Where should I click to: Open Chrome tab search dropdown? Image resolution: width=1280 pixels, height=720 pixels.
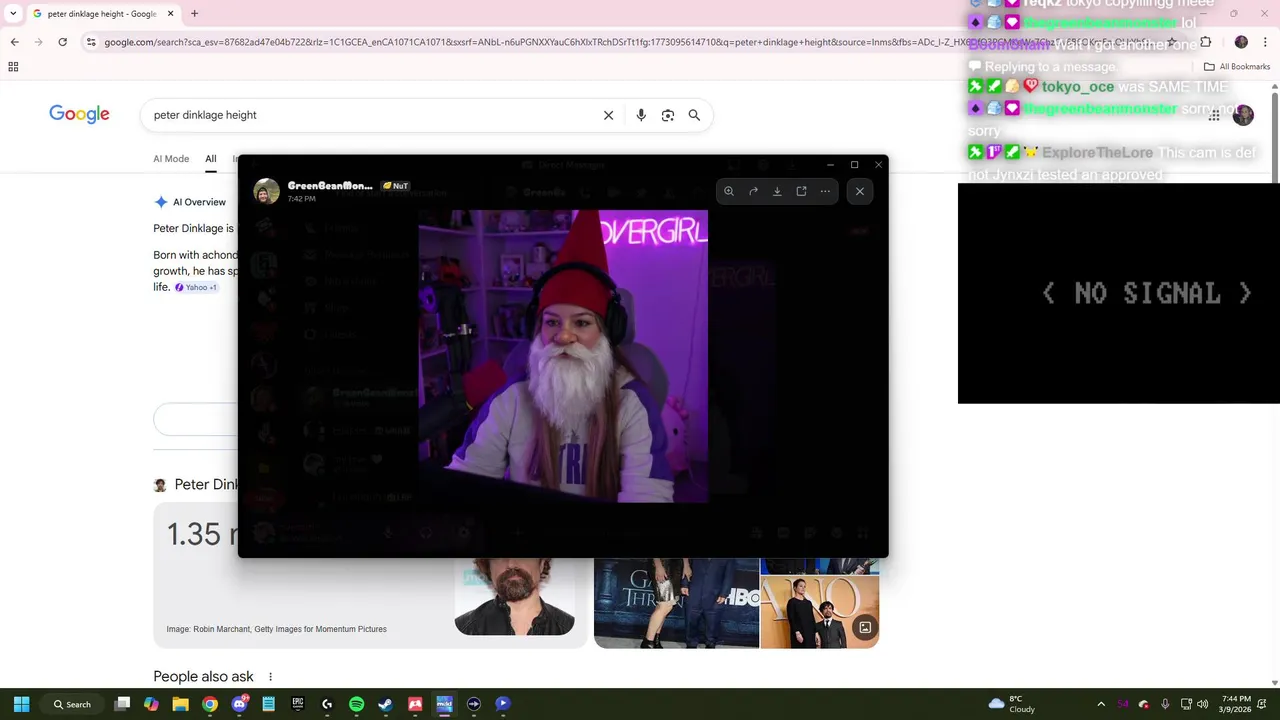[13, 14]
